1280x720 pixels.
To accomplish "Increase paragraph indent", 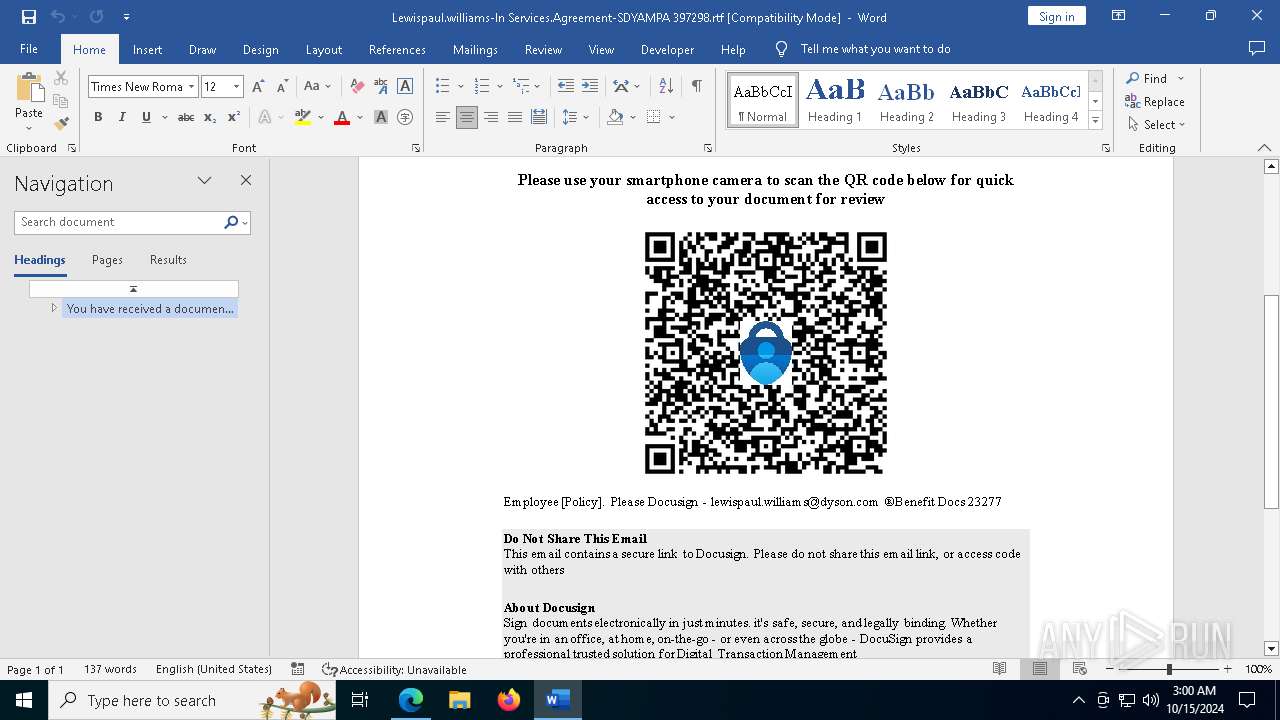I will 590,86.
